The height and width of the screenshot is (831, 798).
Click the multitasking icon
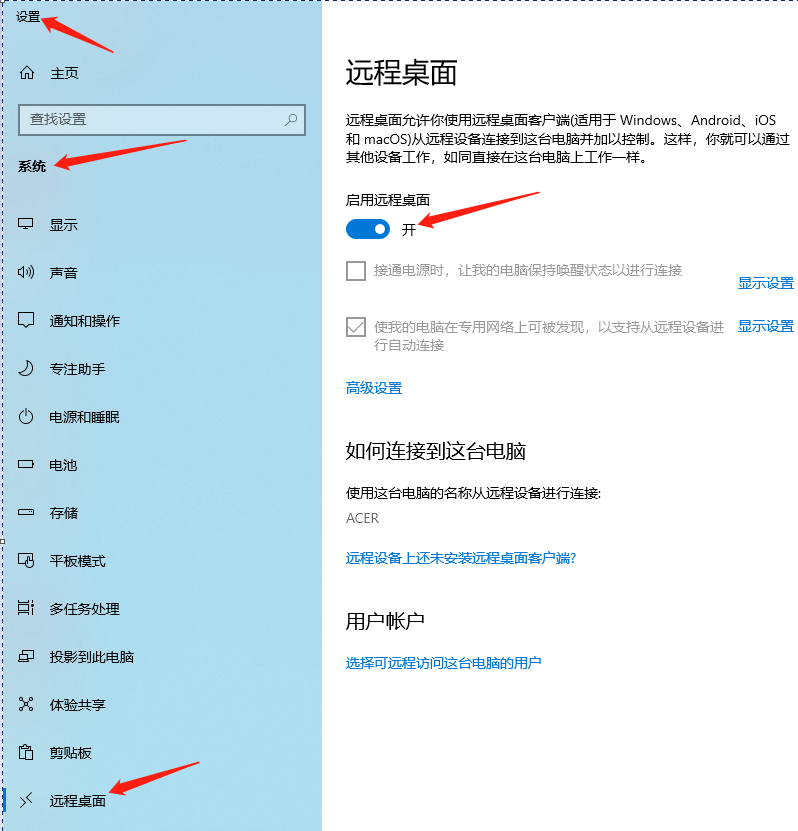pyautogui.click(x=25, y=608)
